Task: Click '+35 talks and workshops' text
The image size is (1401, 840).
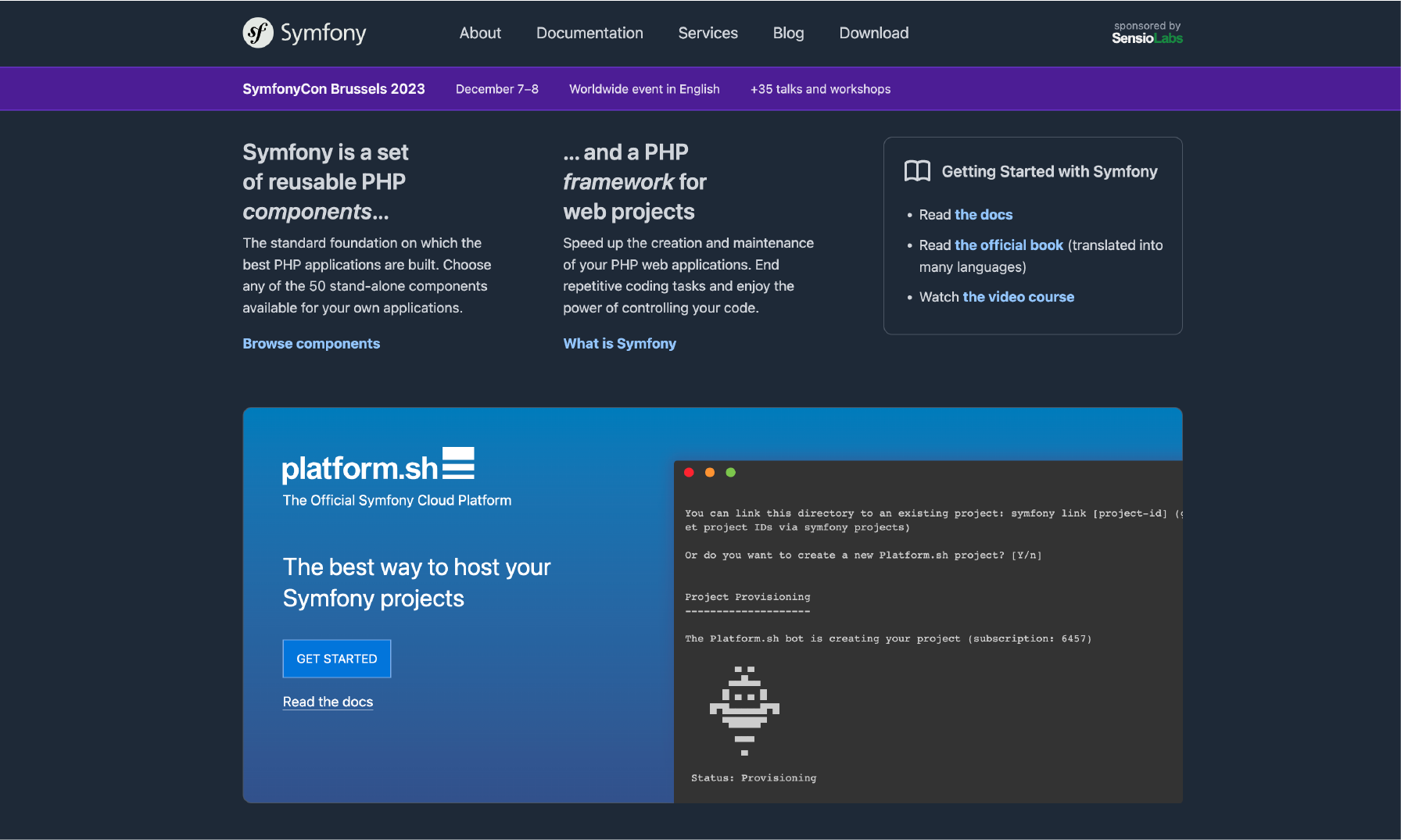Action: pyautogui.click(x=820, y=89)
